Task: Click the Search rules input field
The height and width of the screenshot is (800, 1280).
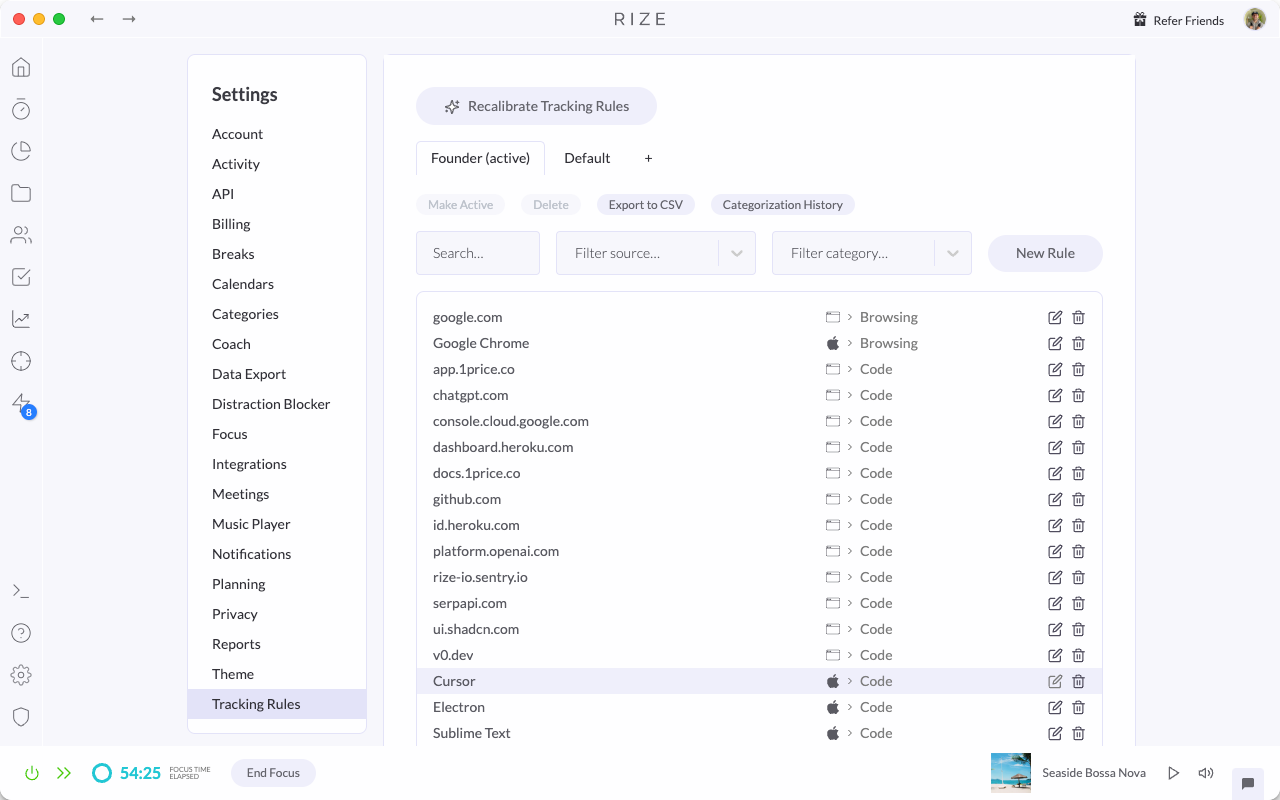Action: (478, 253)
